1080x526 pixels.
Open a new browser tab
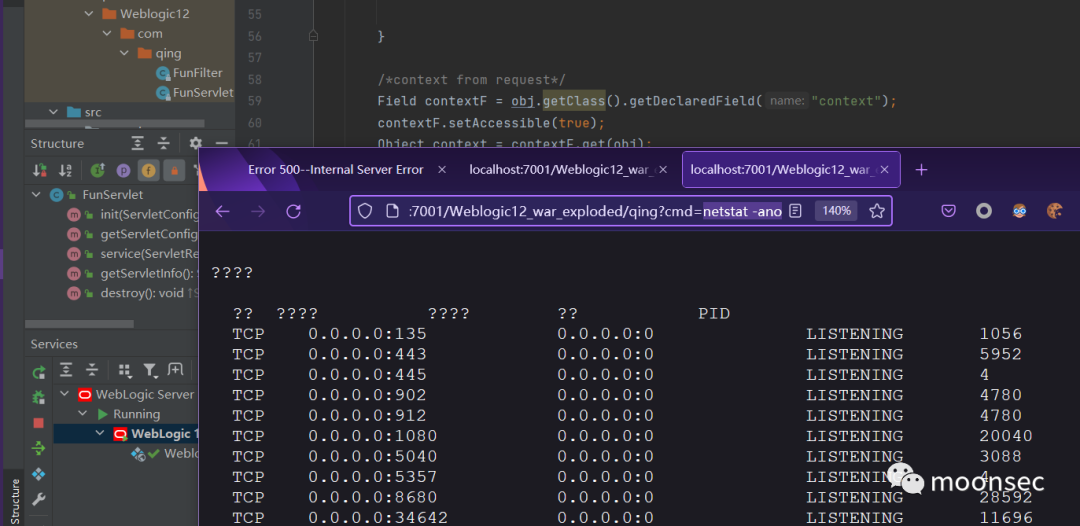click(922, 169)
